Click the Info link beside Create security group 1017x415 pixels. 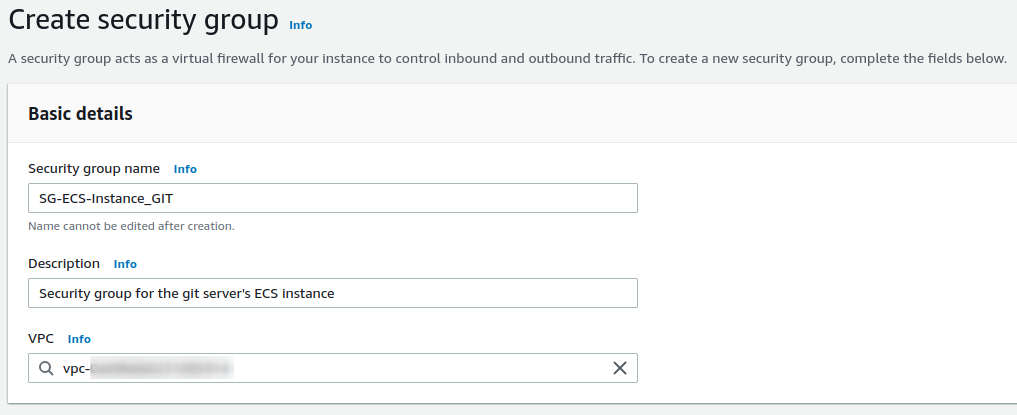click(300, 24)
